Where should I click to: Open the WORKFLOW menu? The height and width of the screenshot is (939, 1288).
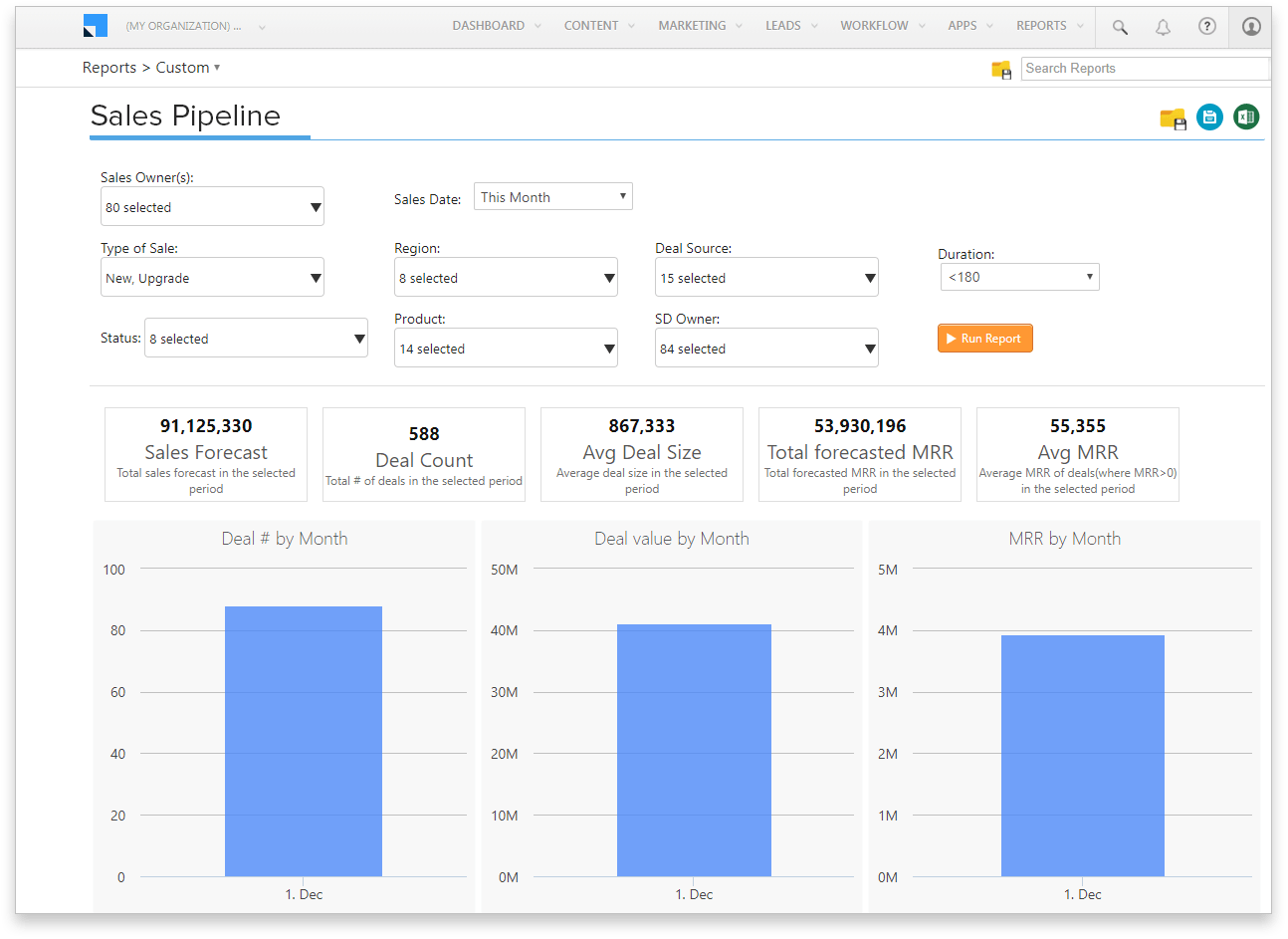tap(875, 25)
